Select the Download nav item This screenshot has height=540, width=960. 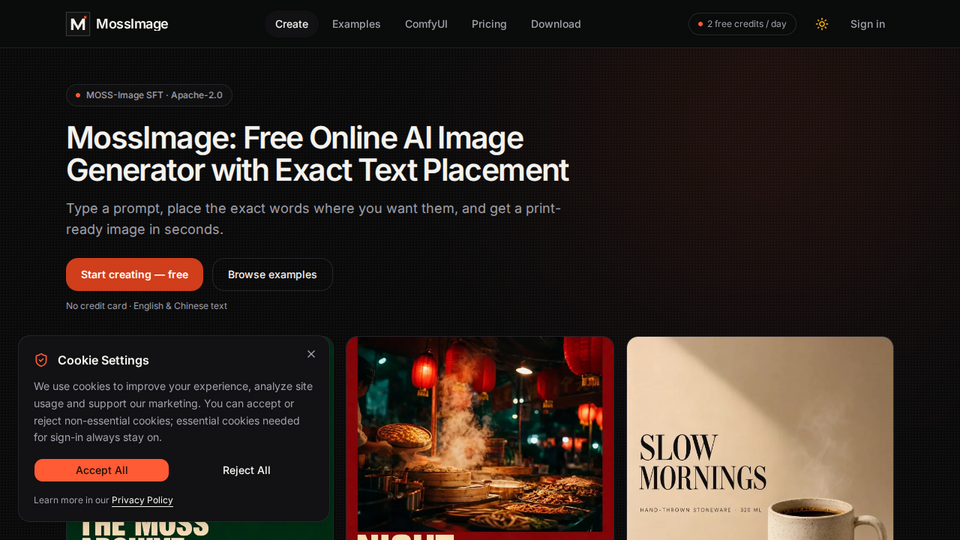[x=556, y=24]
